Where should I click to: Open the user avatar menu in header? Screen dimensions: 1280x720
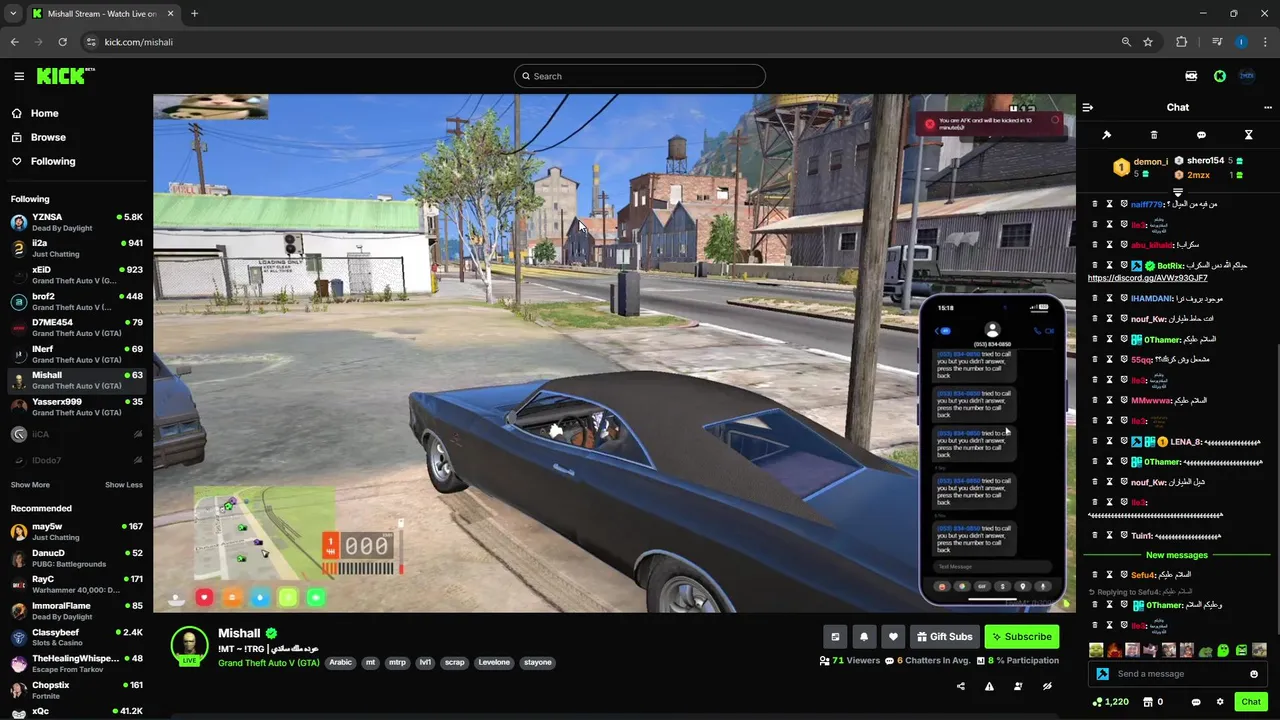point(1247,76)
